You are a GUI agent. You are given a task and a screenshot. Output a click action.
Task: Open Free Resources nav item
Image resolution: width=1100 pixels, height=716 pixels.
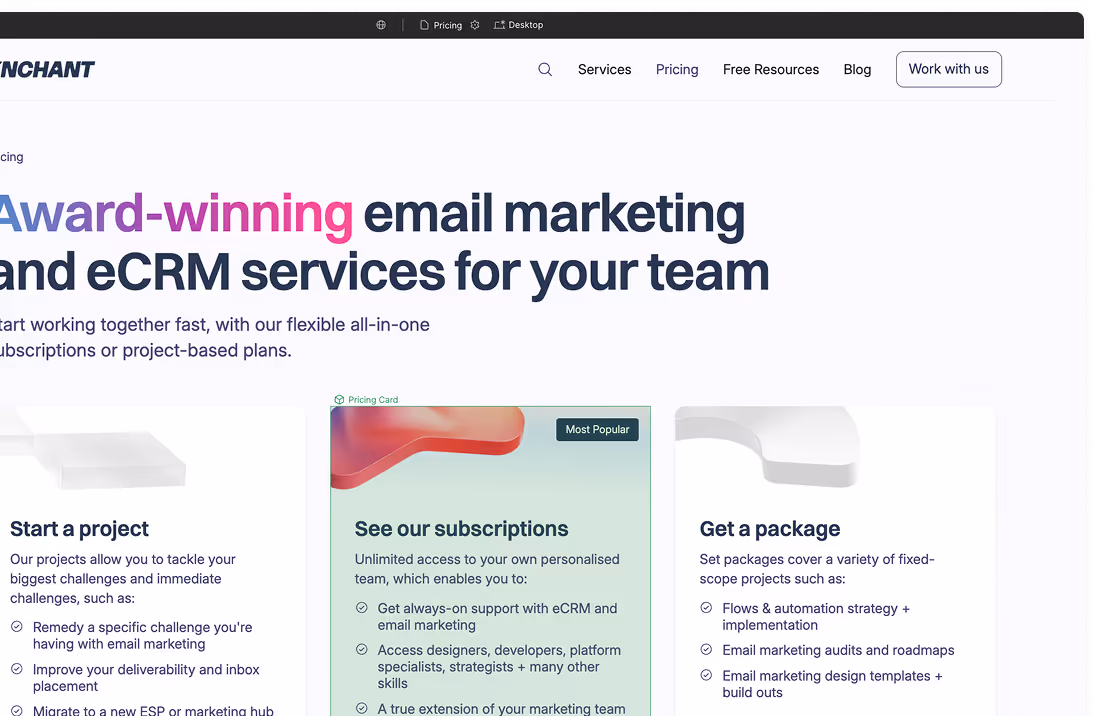coord(771,69)
